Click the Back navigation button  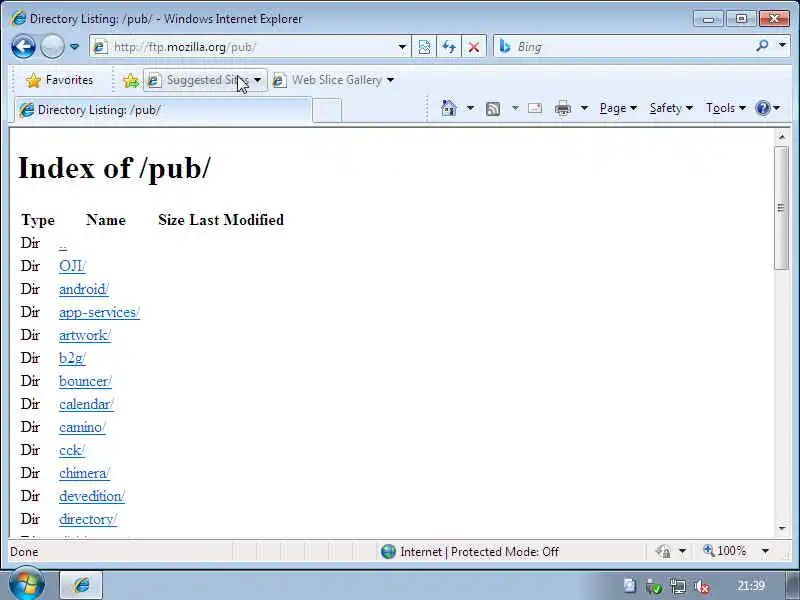tap(23, 47)
